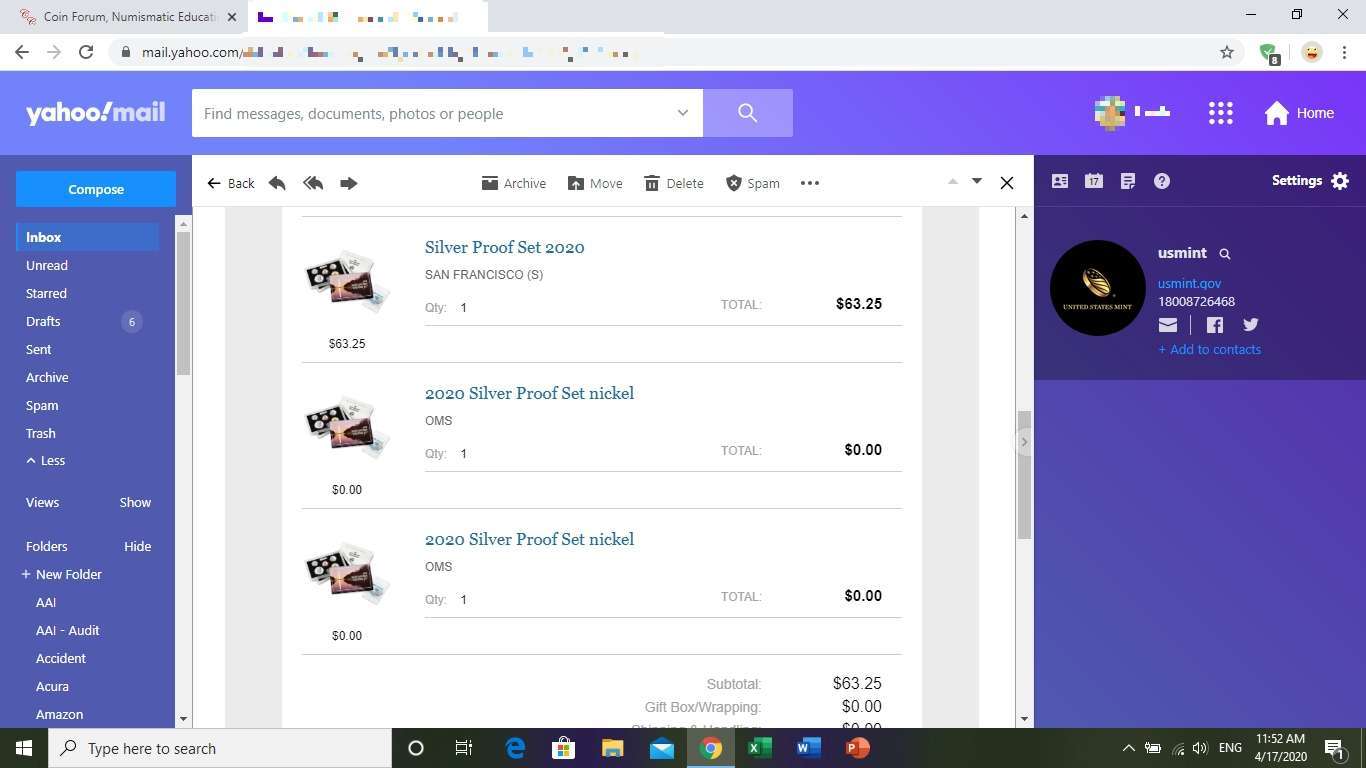Screen dimensions: 1366x768
Task: Add usmint to contacts
Action: (1209, 349)
